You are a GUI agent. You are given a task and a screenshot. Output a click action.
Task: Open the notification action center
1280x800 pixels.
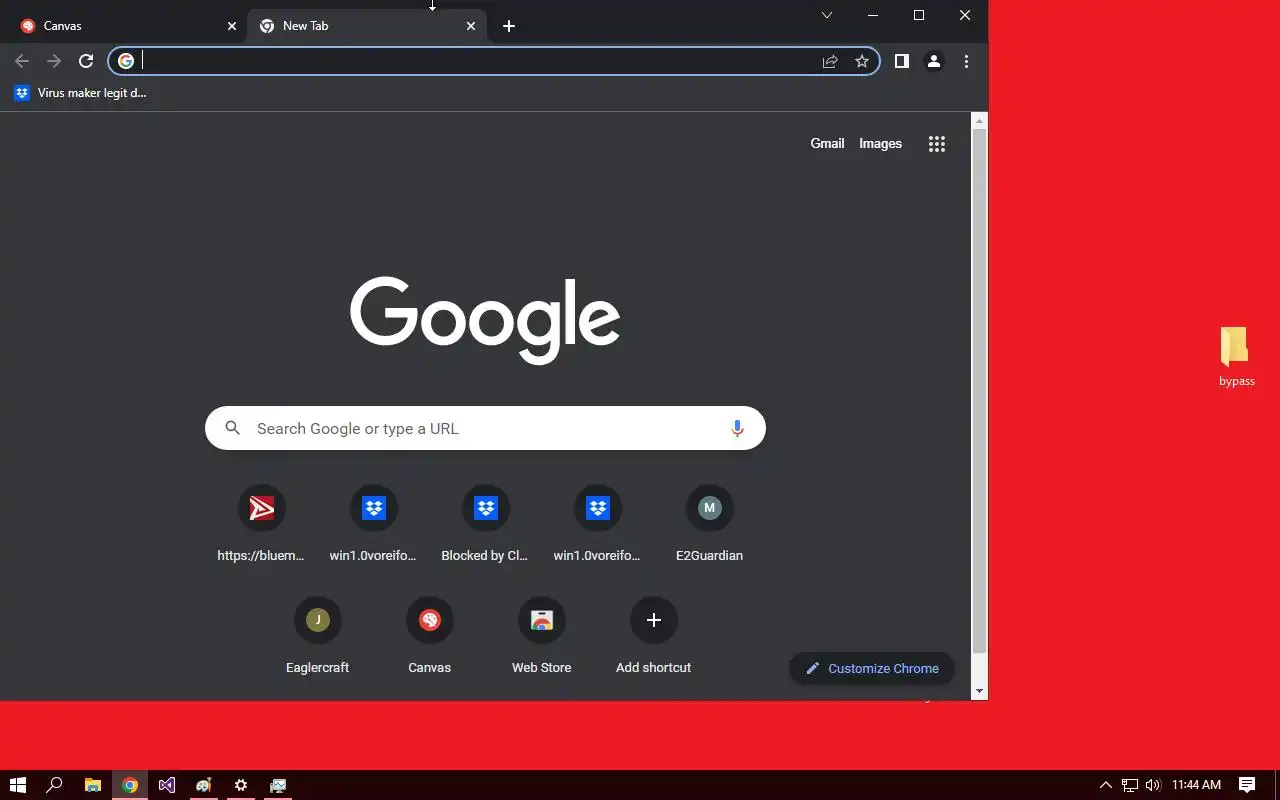1247,785
